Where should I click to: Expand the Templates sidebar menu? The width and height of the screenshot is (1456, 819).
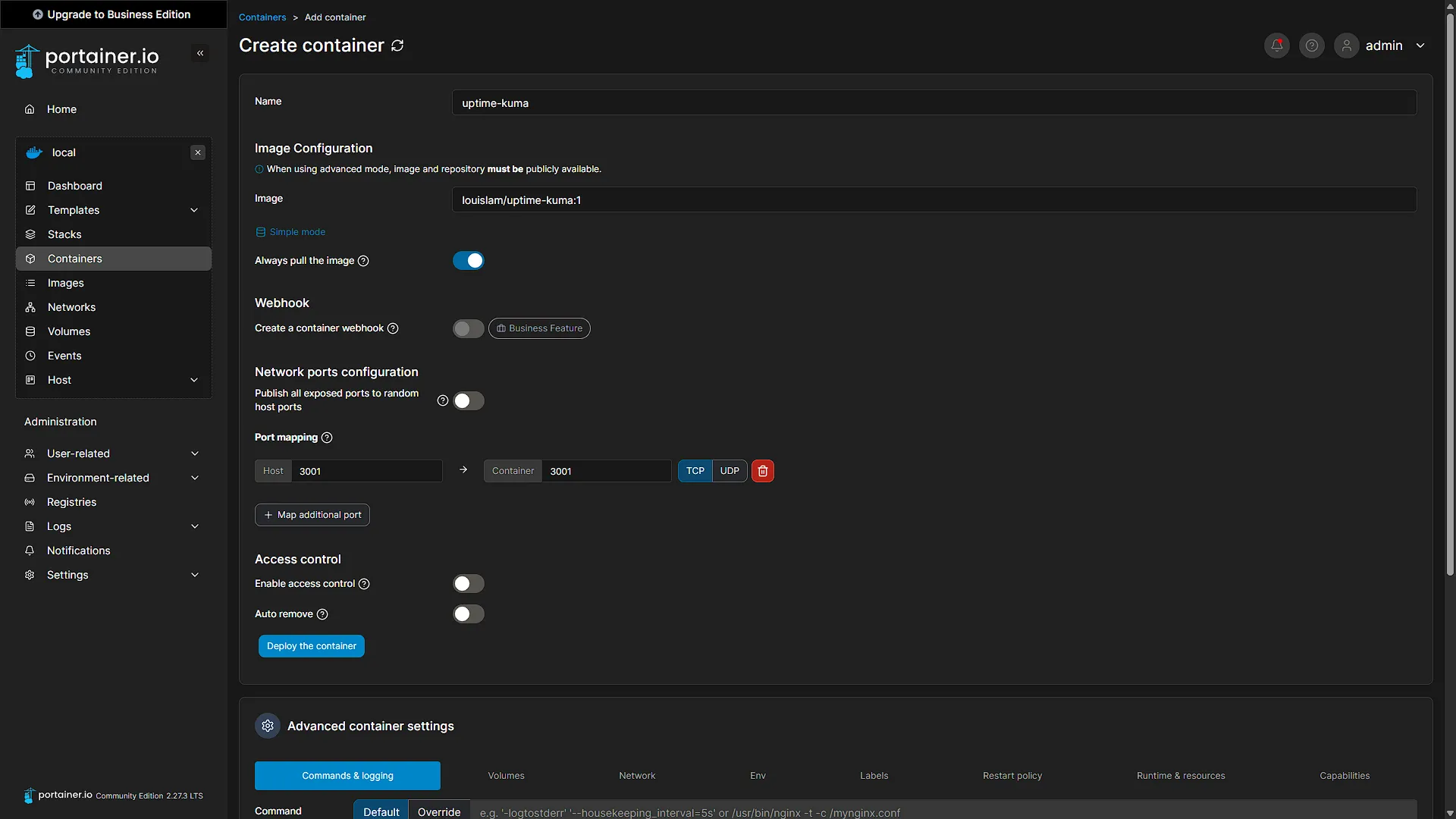114,210
